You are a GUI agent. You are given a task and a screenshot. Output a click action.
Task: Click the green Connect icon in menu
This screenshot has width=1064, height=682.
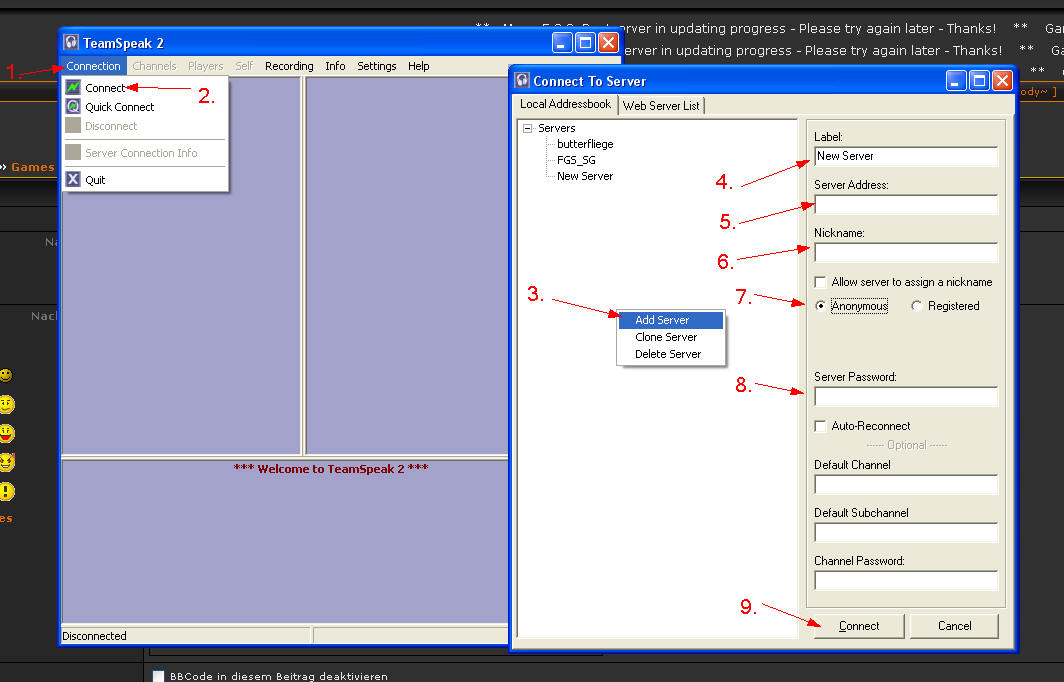[73, 88]
